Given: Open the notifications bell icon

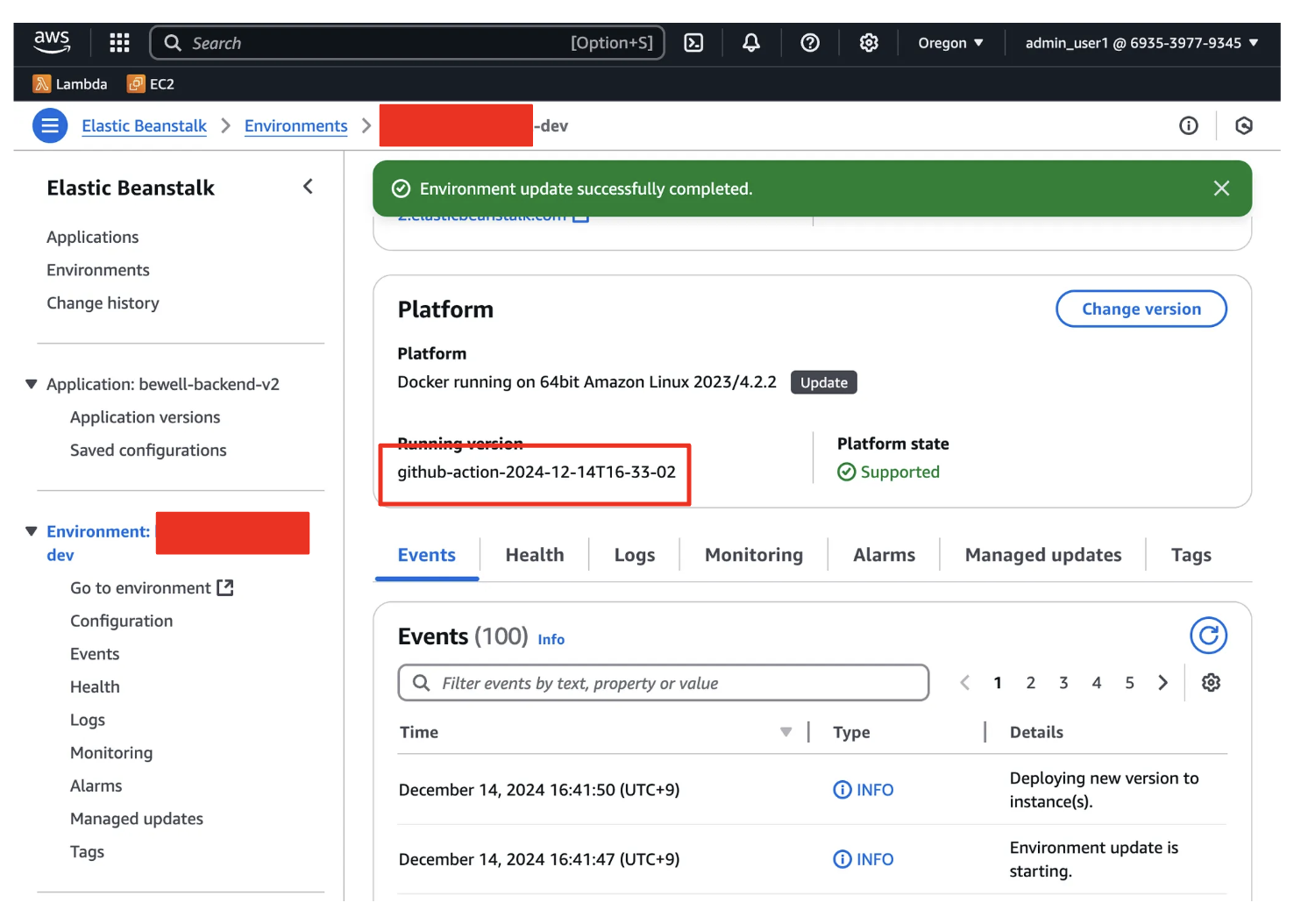Looking at the screenshot, I should point(751,42).
